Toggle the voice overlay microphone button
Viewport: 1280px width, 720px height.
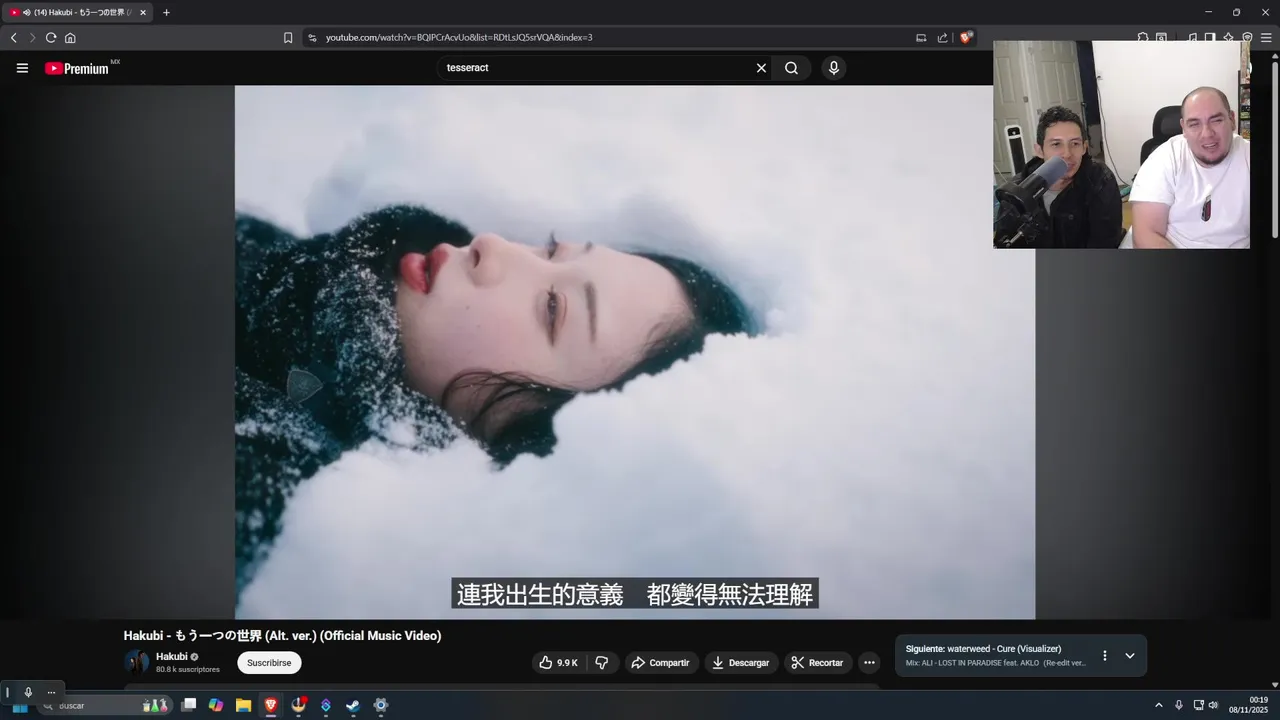coord(28,692)
